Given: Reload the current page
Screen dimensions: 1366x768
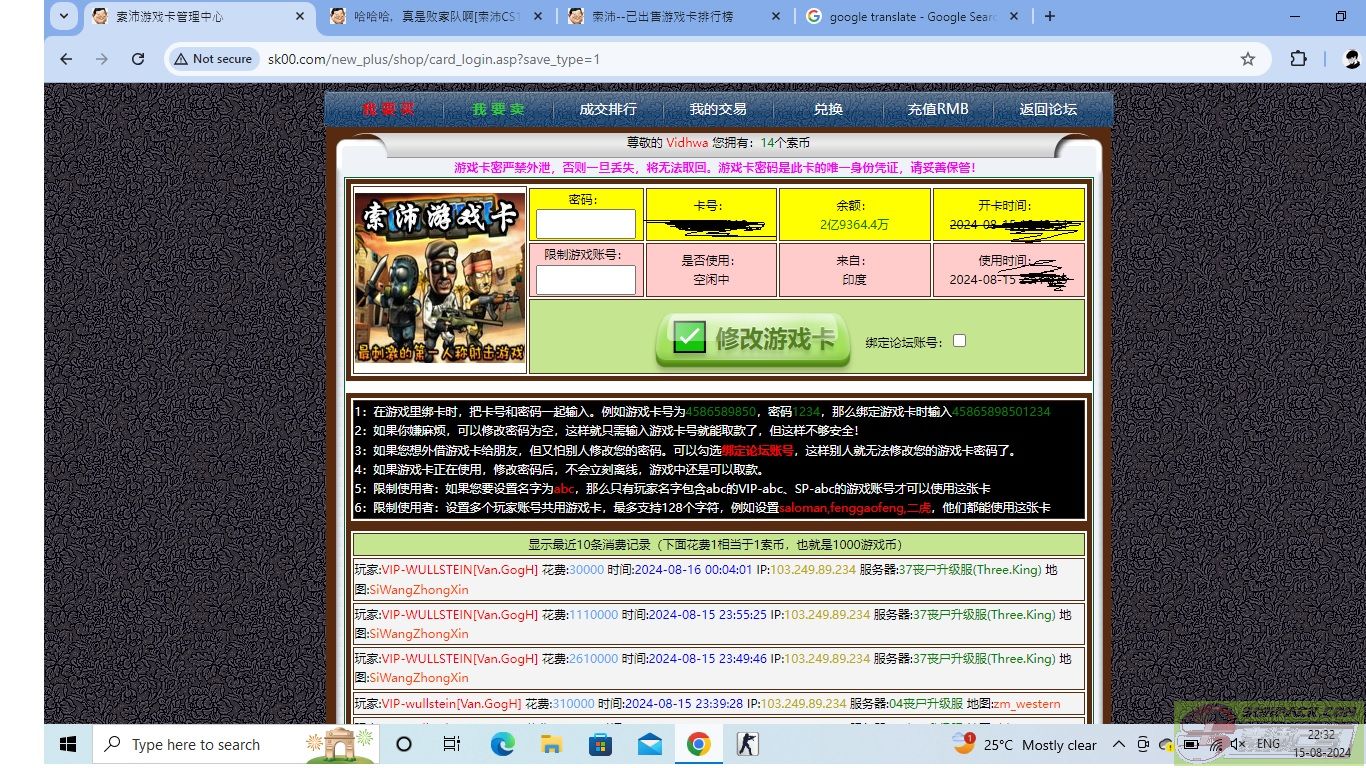Looking at the screenshot, I should click(136, 59).
